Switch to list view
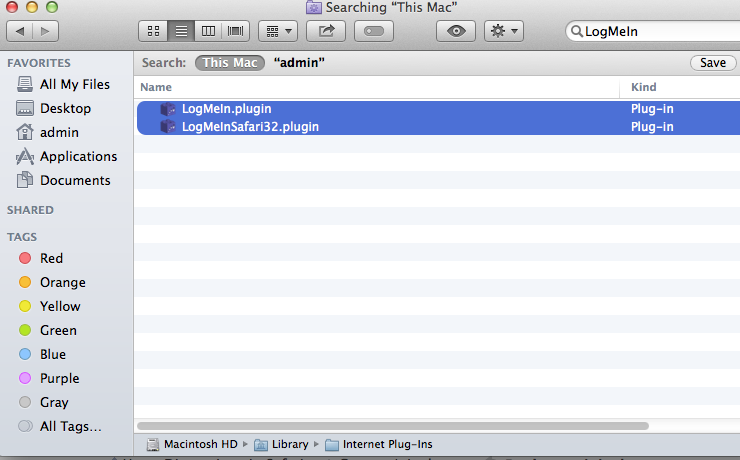This screenshot has width=740, height=460. point(181,31)
